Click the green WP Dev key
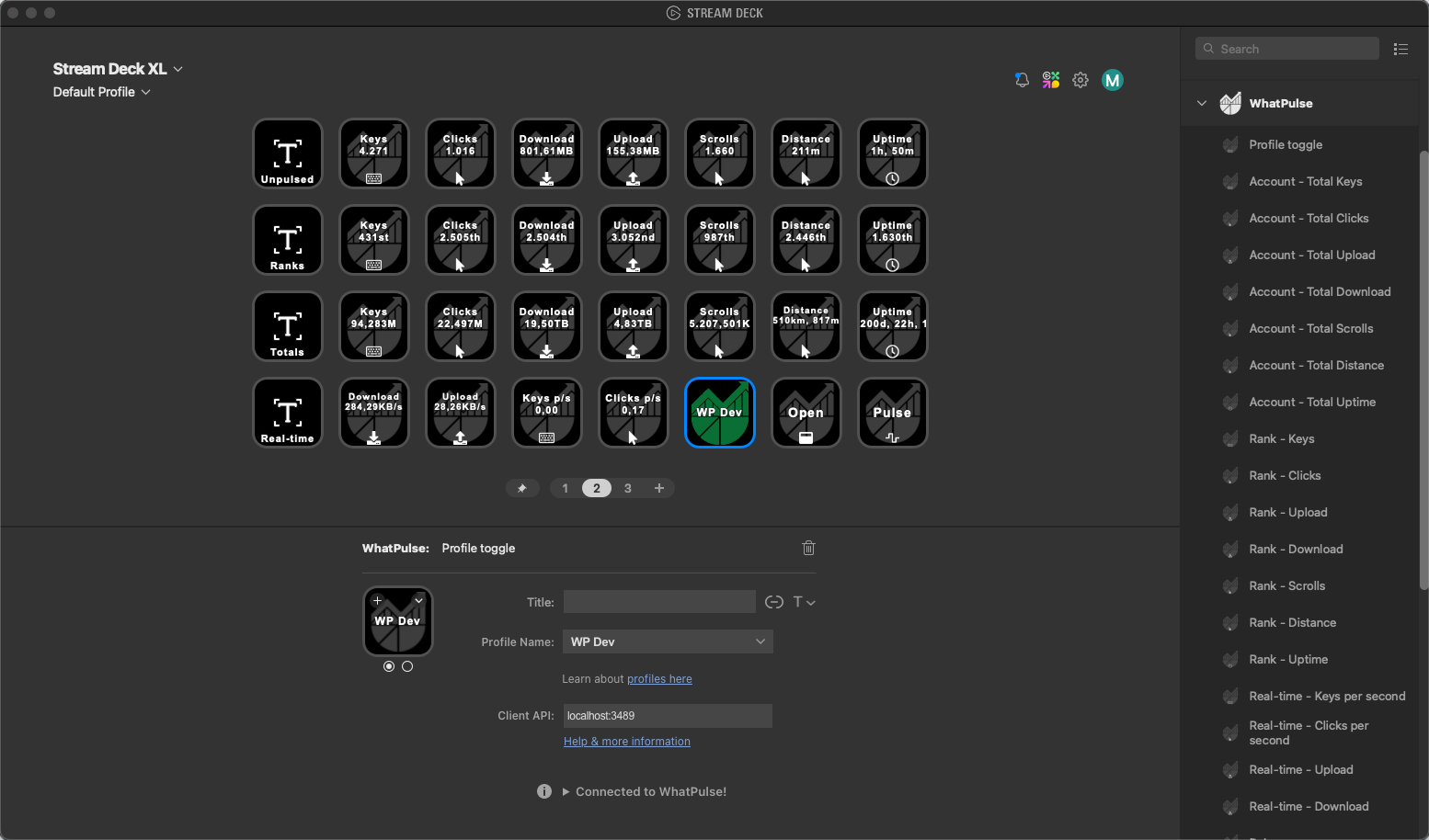Viewport: 1429px width, 840px height. click(x=719, y=413)
